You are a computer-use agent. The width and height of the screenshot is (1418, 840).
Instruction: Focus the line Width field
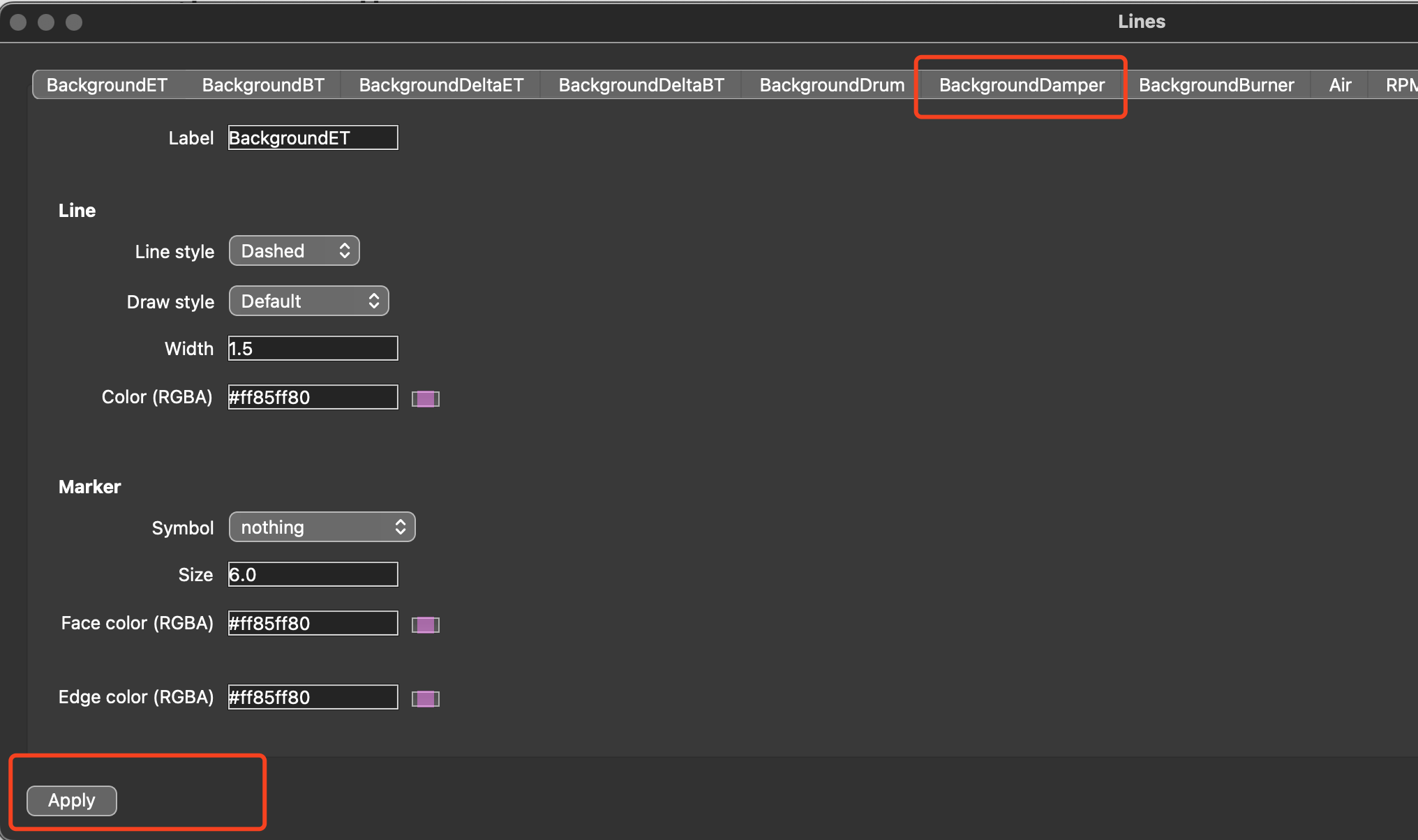(313, 349)
